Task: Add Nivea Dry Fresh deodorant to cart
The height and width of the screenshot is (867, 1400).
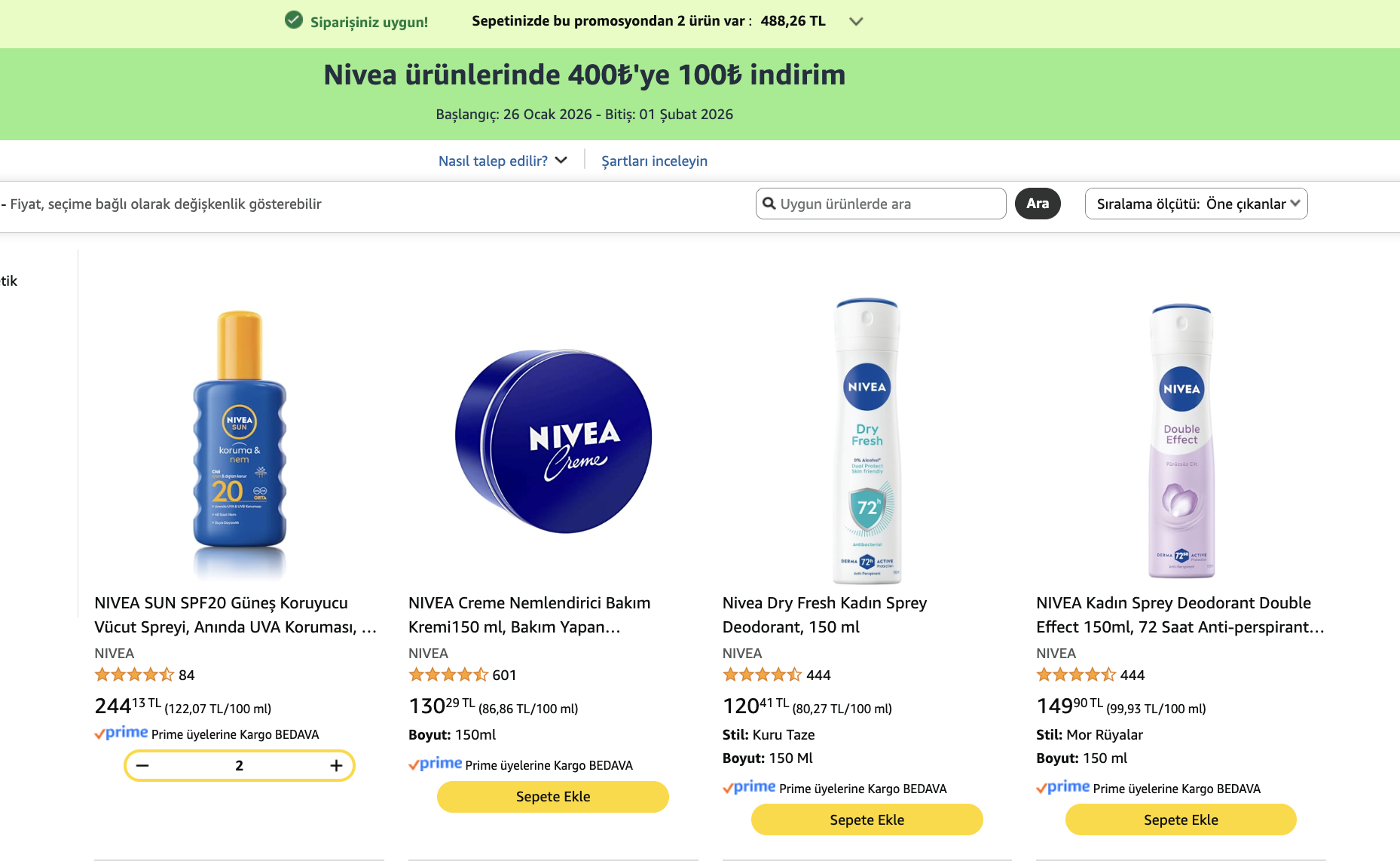Action: (x=867, y=820)
